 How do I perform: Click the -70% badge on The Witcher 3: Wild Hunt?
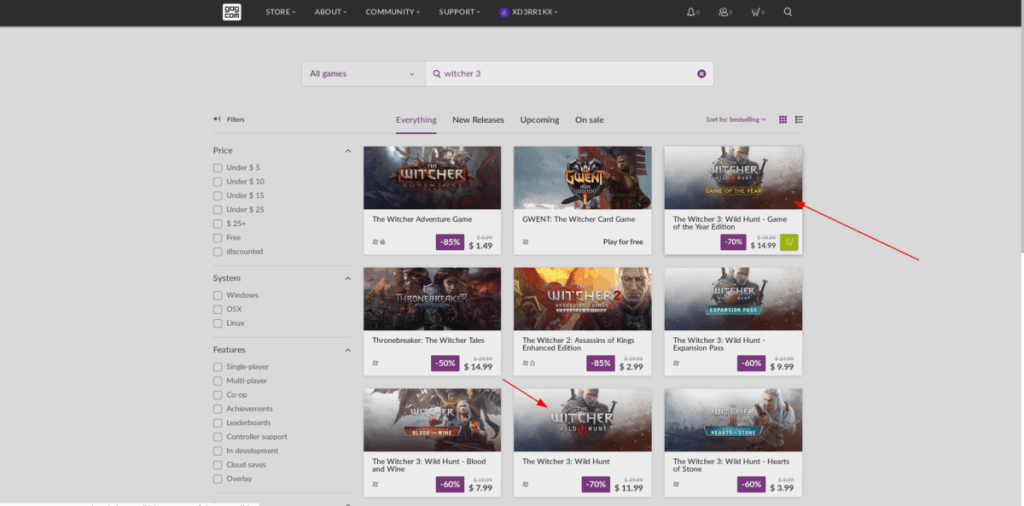click(596, 484)
